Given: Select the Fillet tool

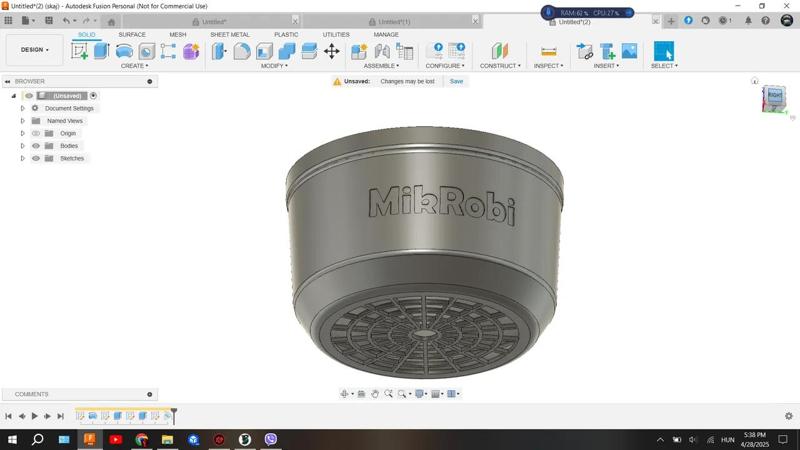Looking at the screenshot, I should click(242, 51).
